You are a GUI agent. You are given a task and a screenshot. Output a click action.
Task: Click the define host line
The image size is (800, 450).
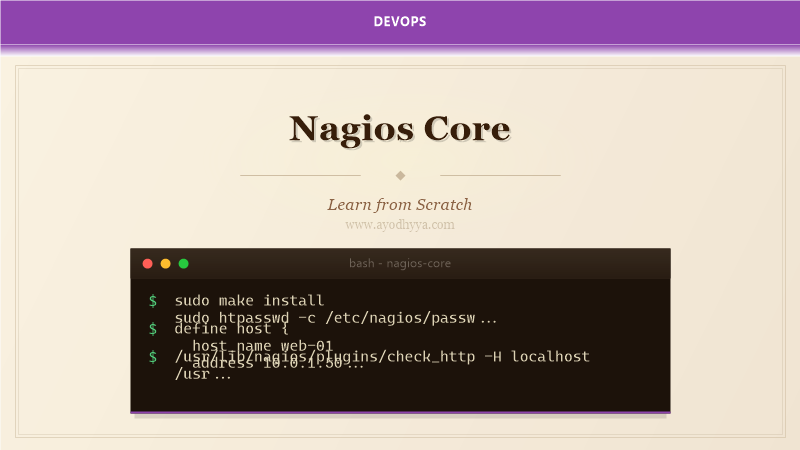pyautogui.click(x=231, y=329)
